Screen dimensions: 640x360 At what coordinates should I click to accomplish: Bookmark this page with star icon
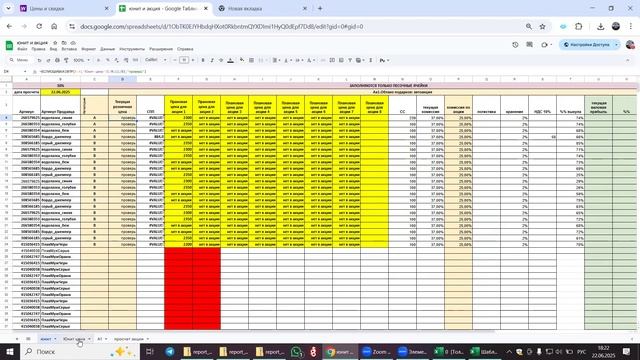tap(542, 27)
